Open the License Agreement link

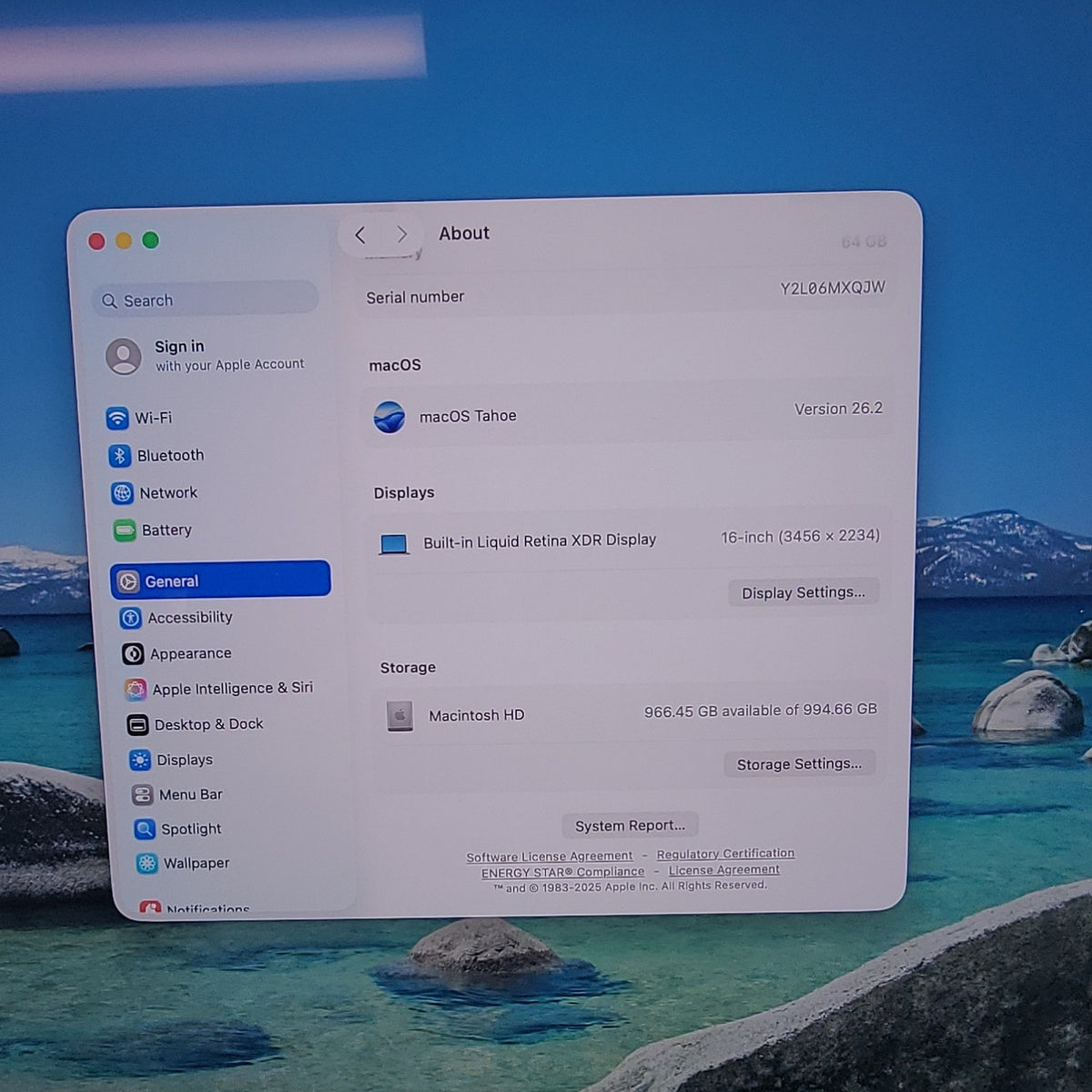click(723, 870)
